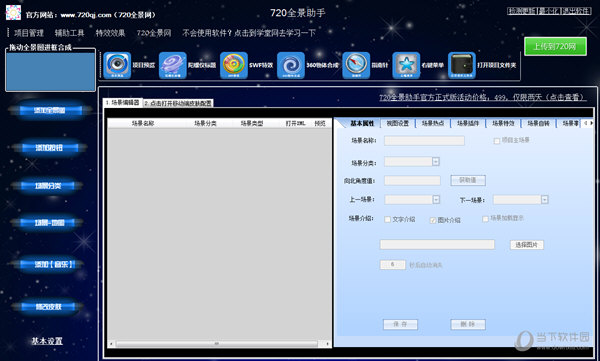
Task: Expand the 上一场景 dropdown
Action: [436, 199]
